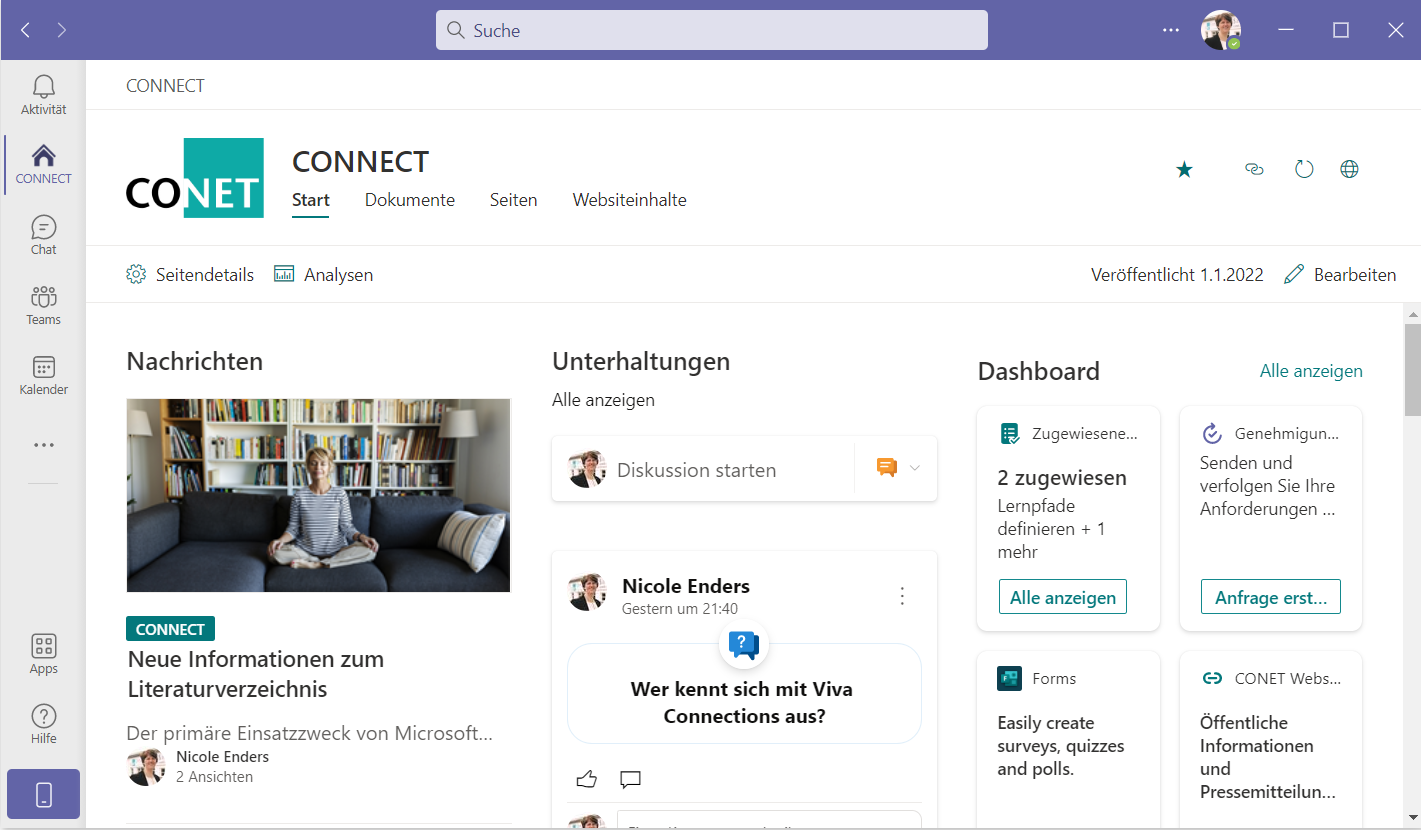Click the reload page icon
Image resolution: width=1421 pixels, height=830 pixels.
click(x=1303, y=169)
